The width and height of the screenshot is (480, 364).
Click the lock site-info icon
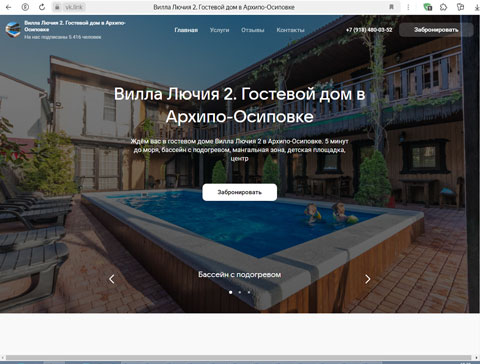(57, 7)
